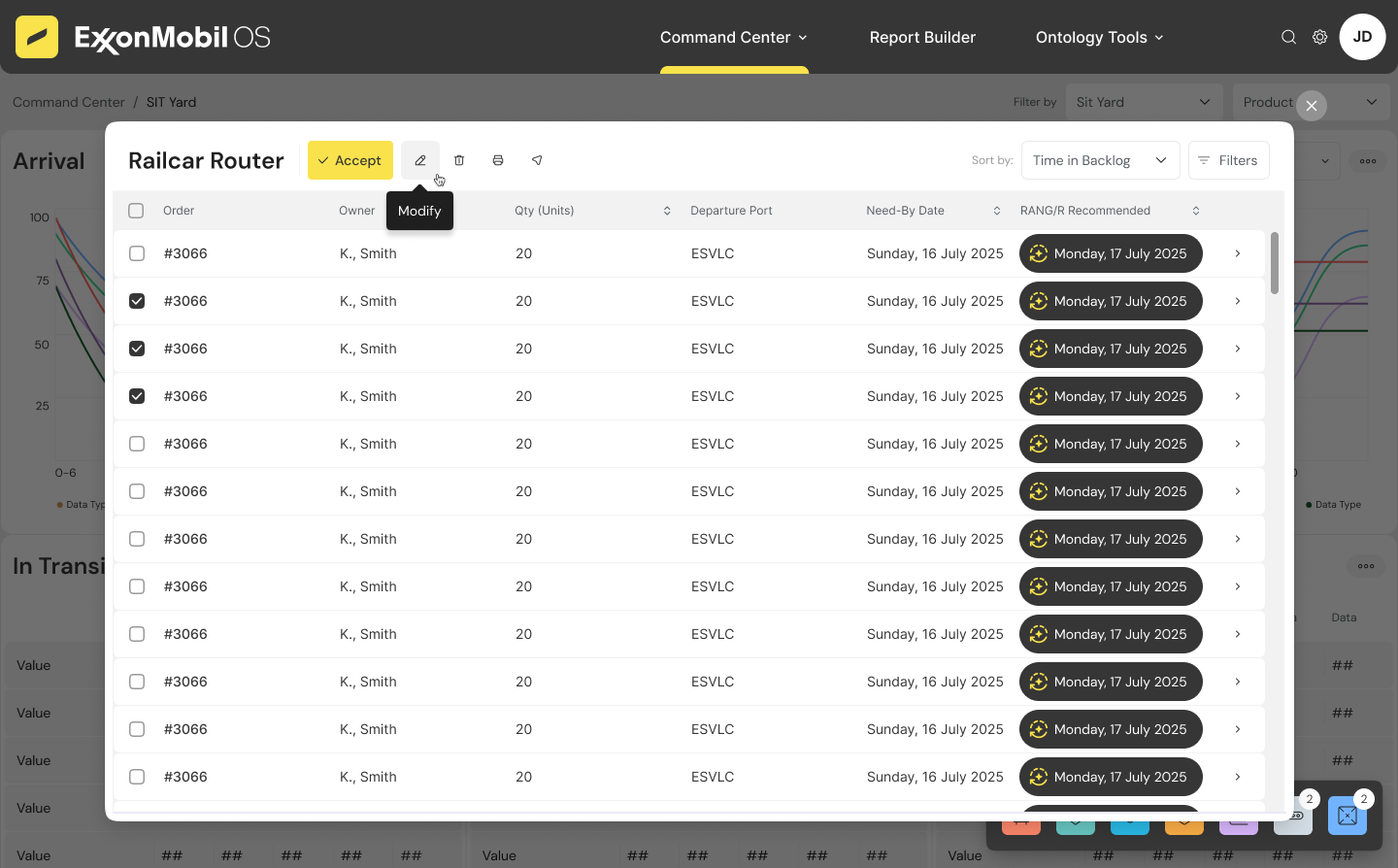Viewport: 1398px width, 868px height.
Task: Check the fifth order row's checkbox
Action: coord(137,444)
